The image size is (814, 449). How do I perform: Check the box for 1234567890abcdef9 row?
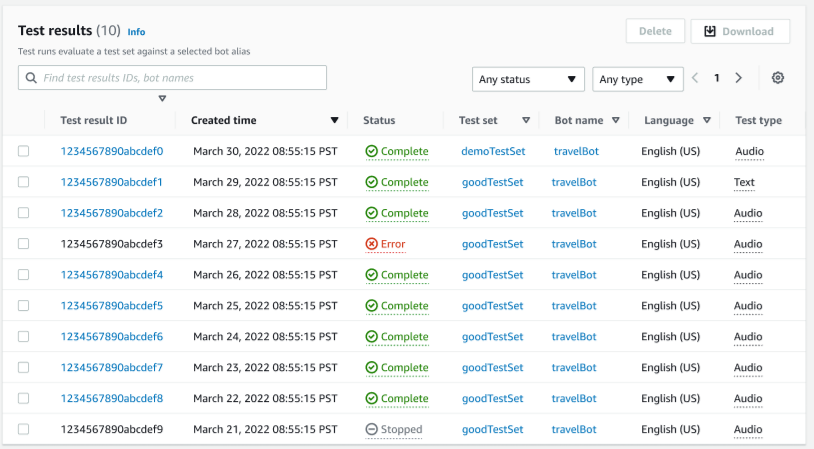pyautogui.click(x=23, y=430)
